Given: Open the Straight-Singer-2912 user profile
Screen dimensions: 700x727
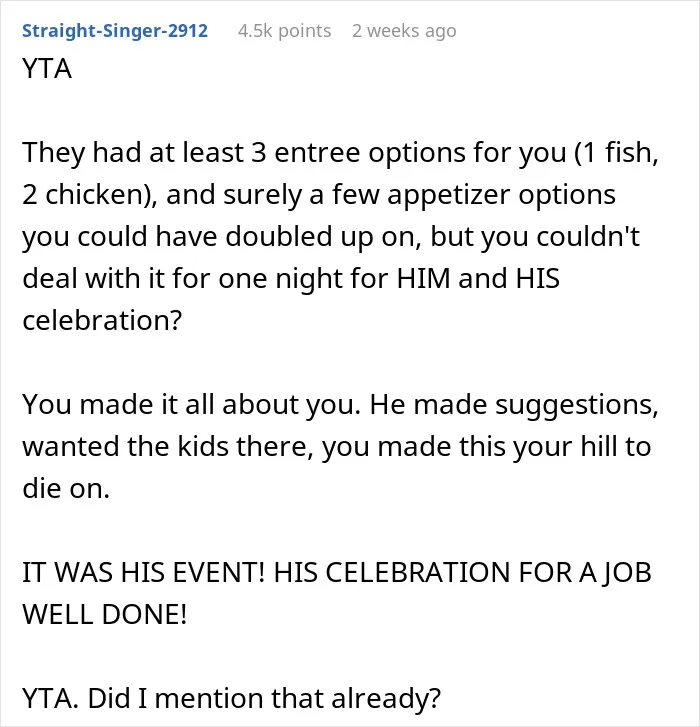Looking at the screenshot, I should click(115, 31).
